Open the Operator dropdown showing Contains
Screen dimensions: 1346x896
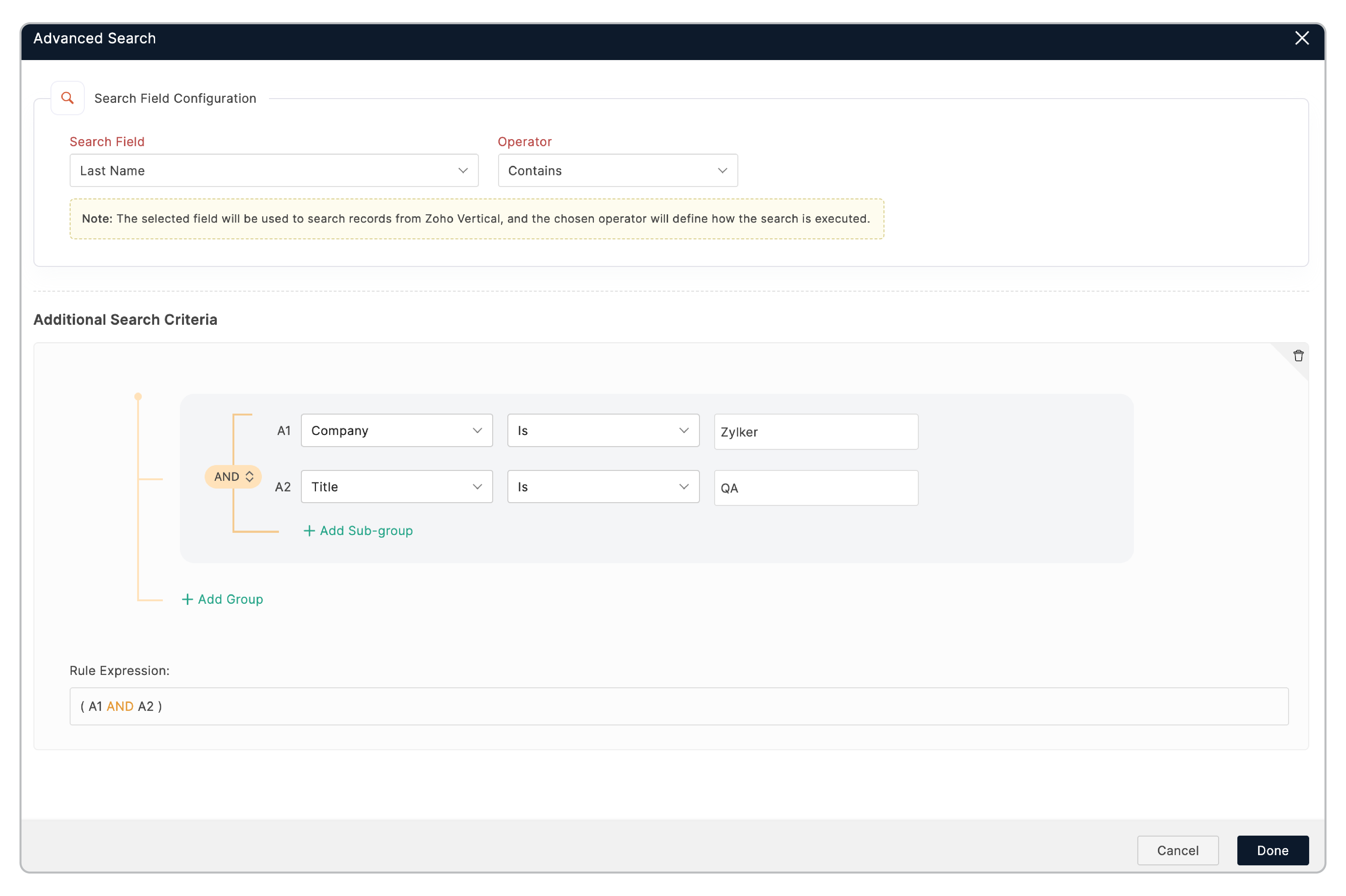617,170
